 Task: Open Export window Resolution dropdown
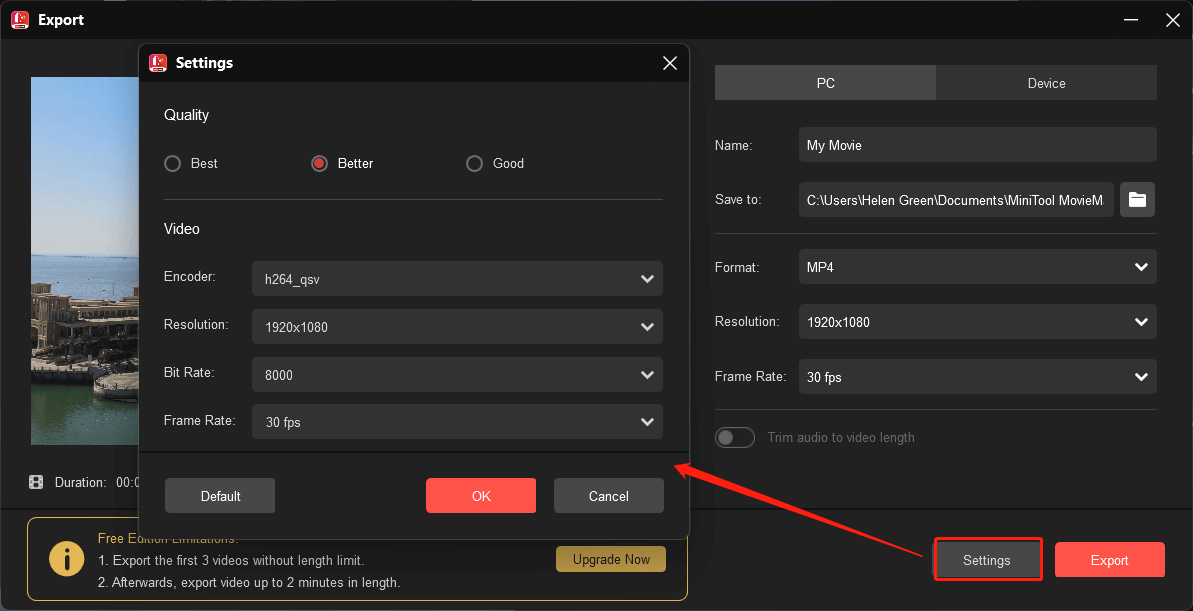click(978, 322)
